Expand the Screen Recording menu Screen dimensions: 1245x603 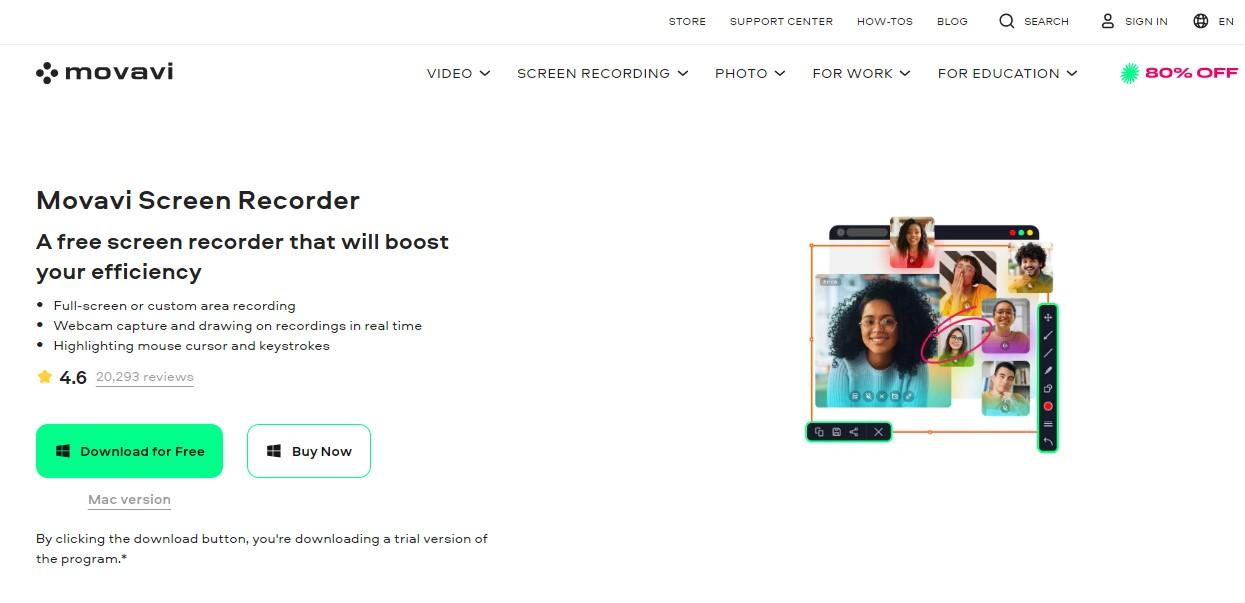pos(603,73)
